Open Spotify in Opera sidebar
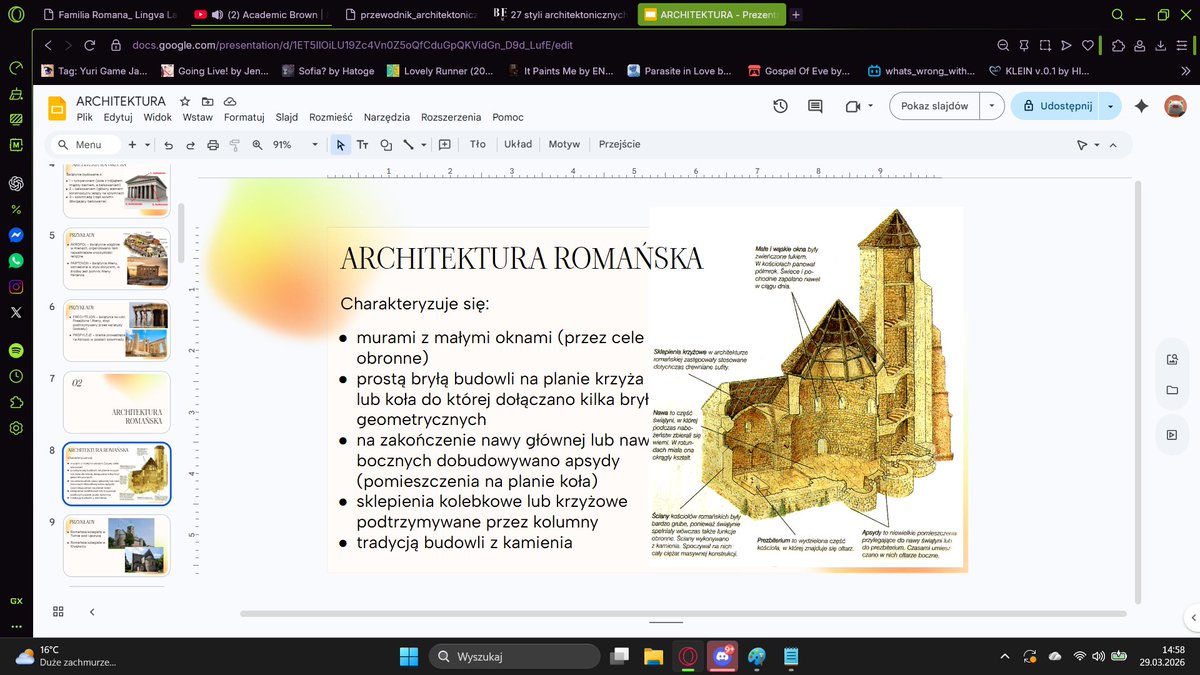The width and height of the screenshot is (1200, 675). pyautogui.click(x=16, y=351)
